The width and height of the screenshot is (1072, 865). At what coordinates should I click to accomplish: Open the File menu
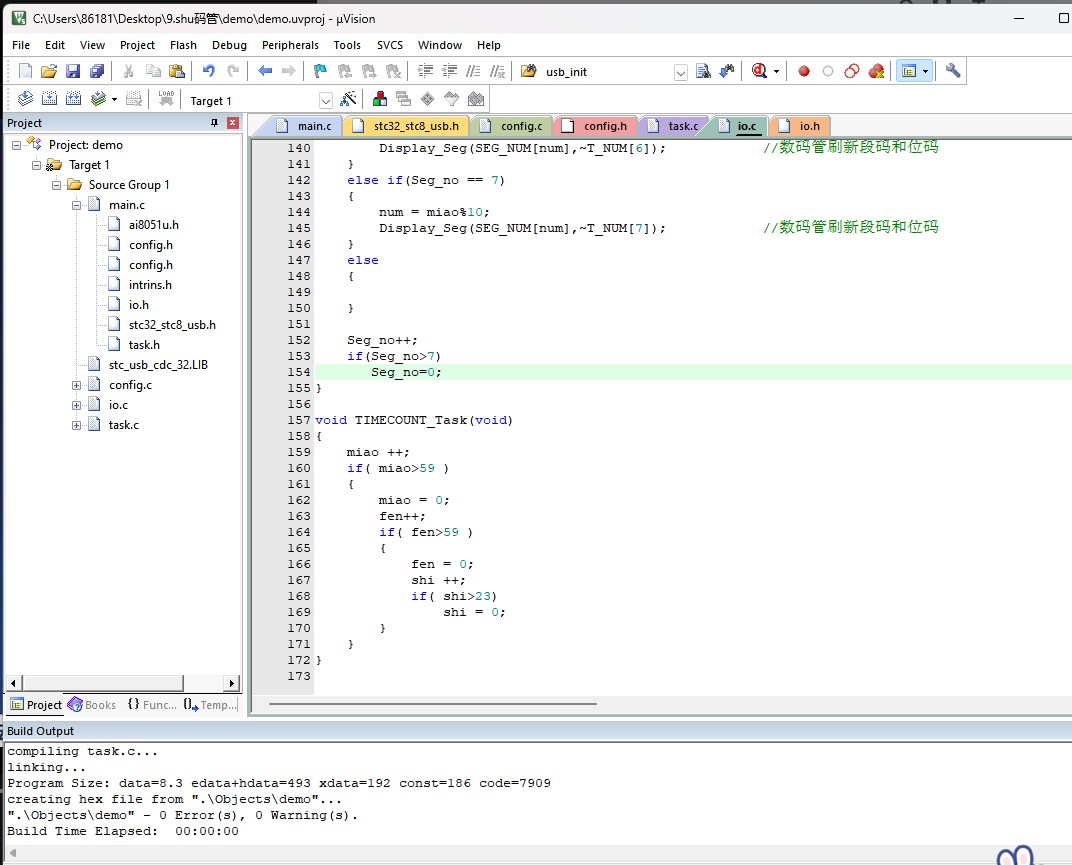[21, 45]
